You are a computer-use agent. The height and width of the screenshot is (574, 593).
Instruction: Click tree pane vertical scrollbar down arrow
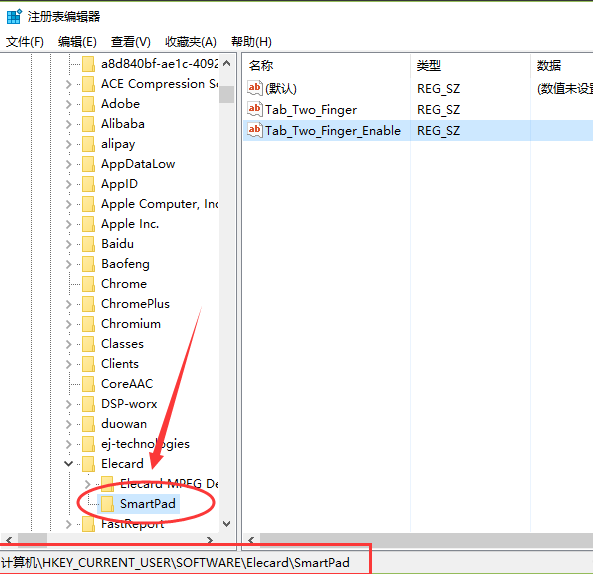point(227,524)
